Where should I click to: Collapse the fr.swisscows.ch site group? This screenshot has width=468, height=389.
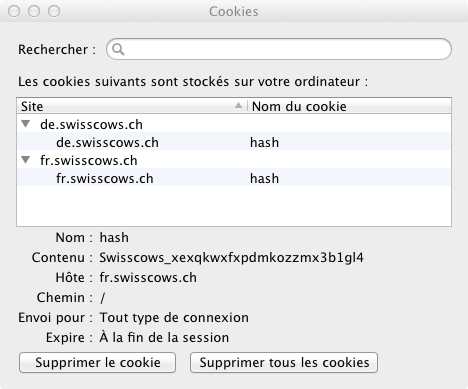[26, 160]
